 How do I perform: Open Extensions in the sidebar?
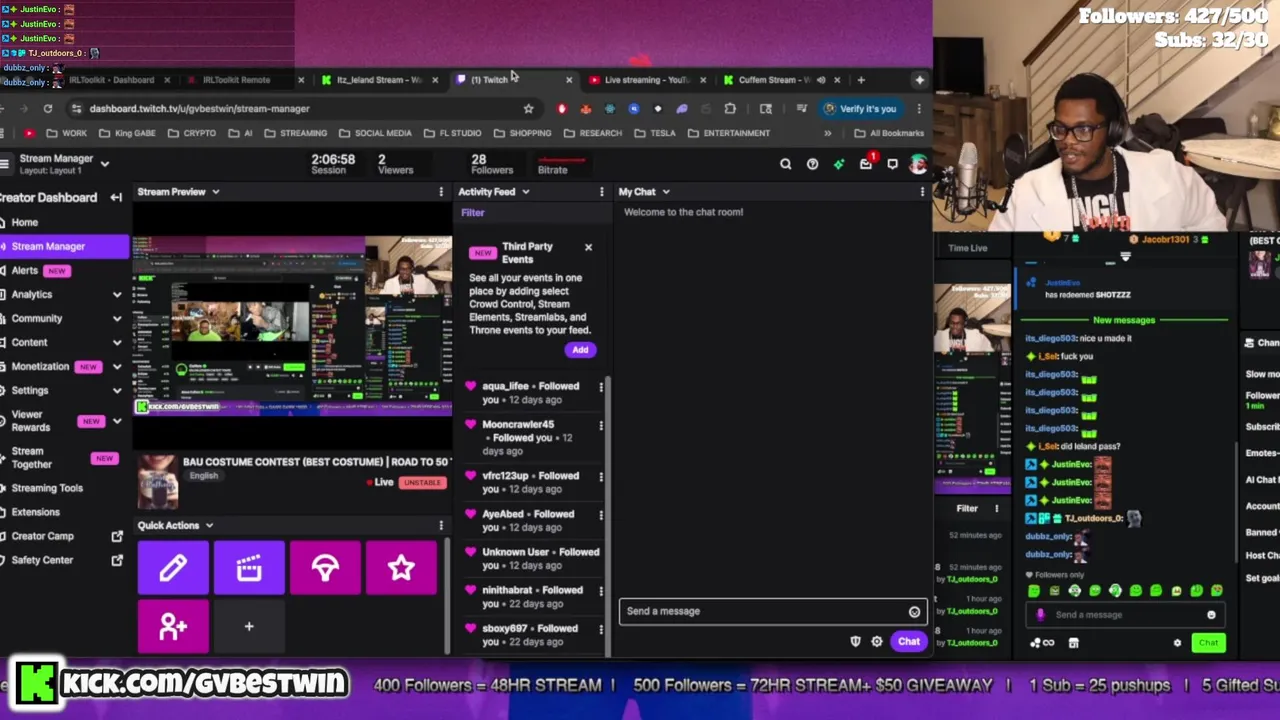(x=36, y=512)
